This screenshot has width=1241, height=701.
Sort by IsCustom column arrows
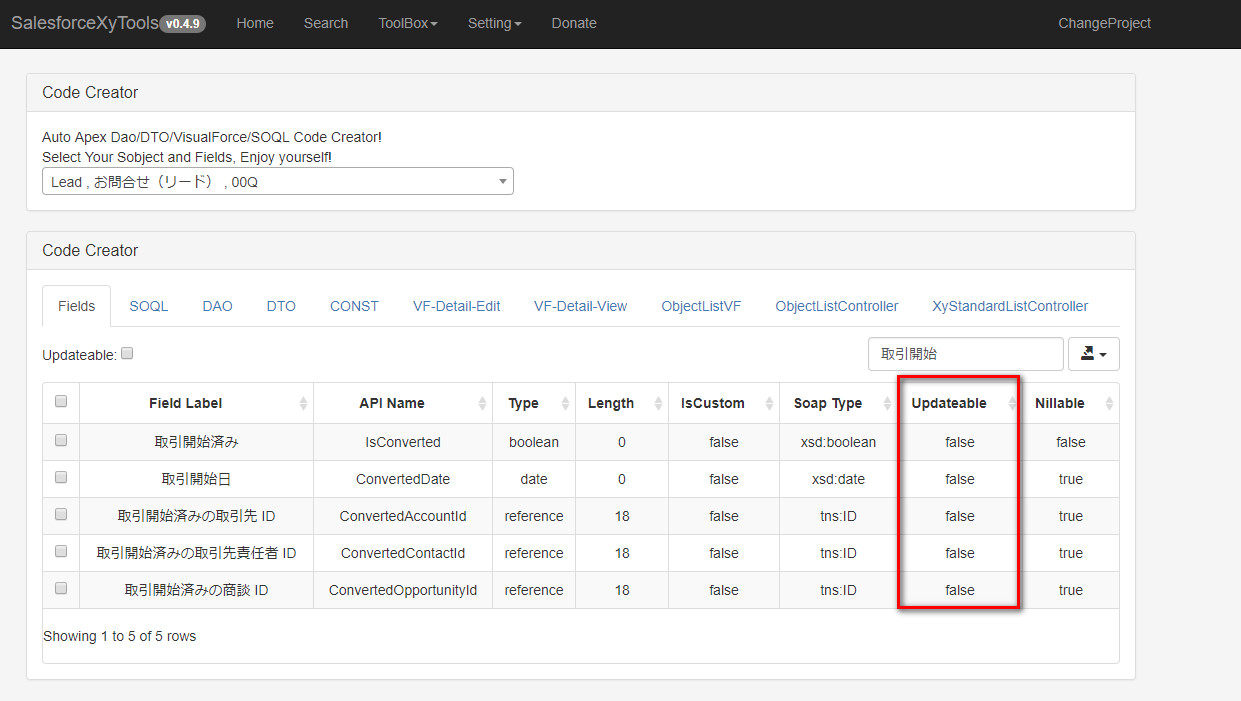click(x=770, y=403)
